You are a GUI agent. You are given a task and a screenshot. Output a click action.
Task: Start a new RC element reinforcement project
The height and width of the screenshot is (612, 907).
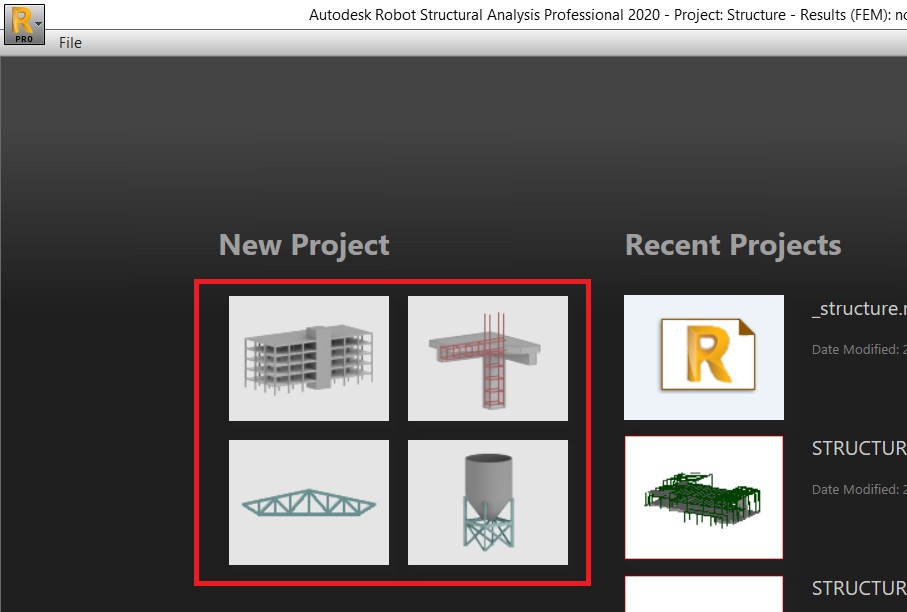488,358
